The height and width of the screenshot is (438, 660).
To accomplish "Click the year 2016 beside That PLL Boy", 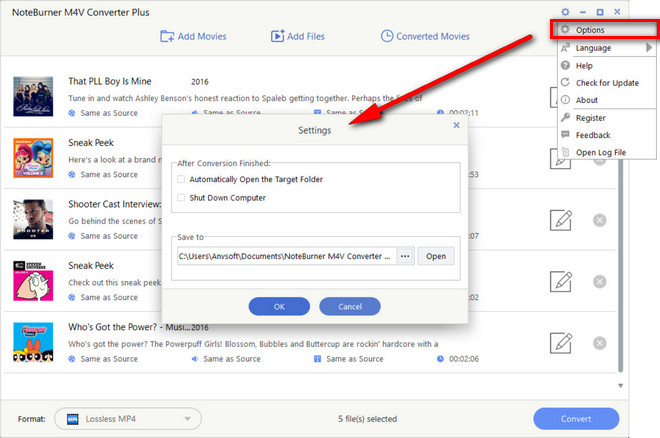I will [x=200, y=82].
